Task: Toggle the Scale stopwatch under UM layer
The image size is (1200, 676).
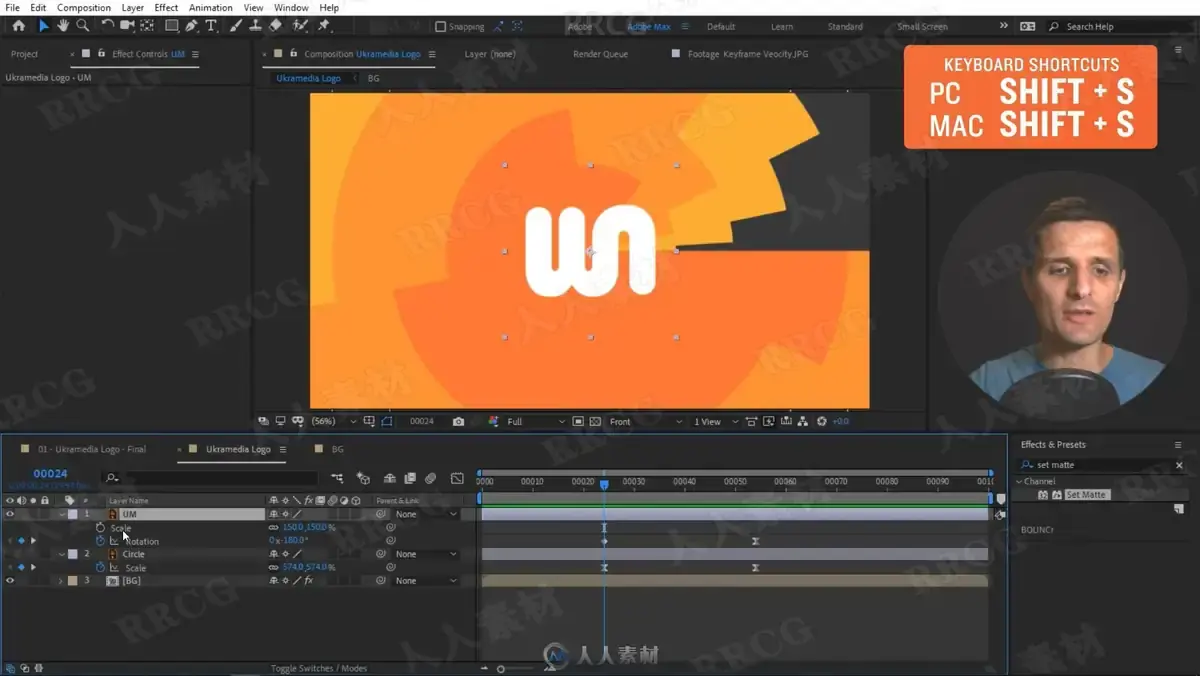Action: pyautogui.click(x=100, y=527)
